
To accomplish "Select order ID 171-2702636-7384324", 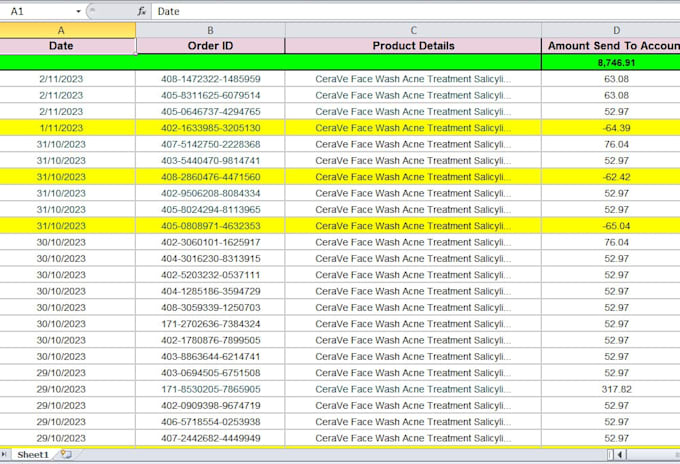I will 210,324.
